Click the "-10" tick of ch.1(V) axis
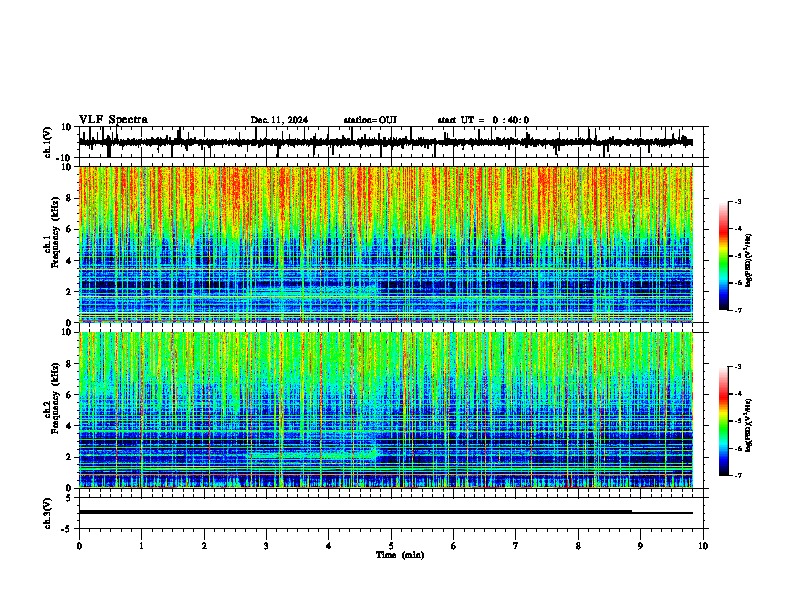 click(x=65, y=158)
